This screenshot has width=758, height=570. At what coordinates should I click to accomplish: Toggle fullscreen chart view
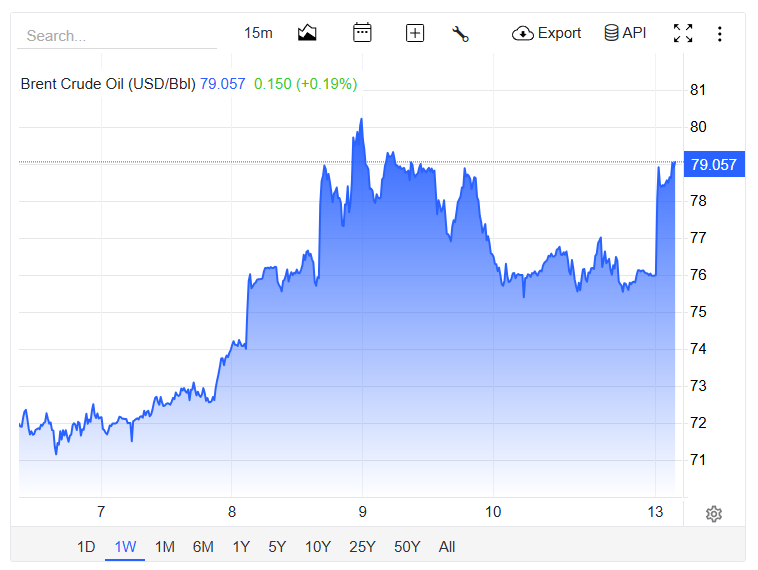pos(683,33)
